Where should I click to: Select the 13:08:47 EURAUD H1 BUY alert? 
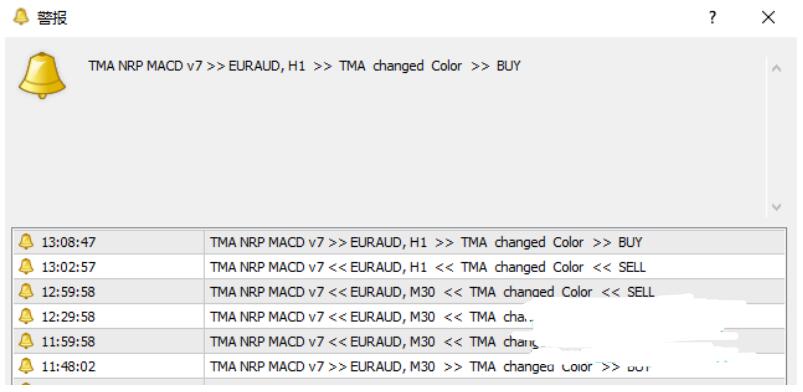tap(398, 242)
